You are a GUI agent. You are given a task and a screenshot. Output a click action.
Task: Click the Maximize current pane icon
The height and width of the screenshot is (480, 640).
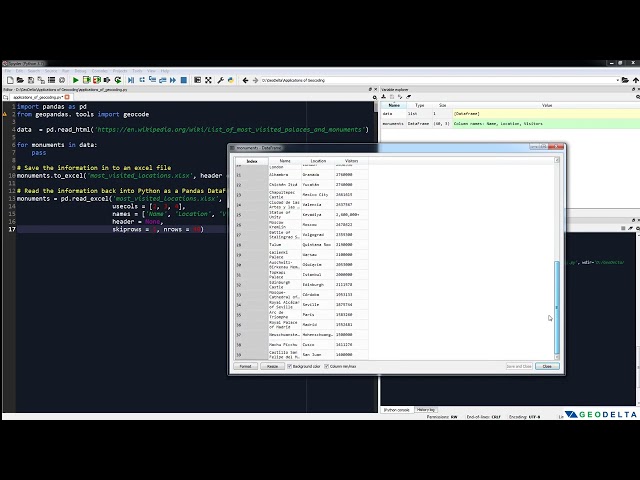(x=198, y=80)
